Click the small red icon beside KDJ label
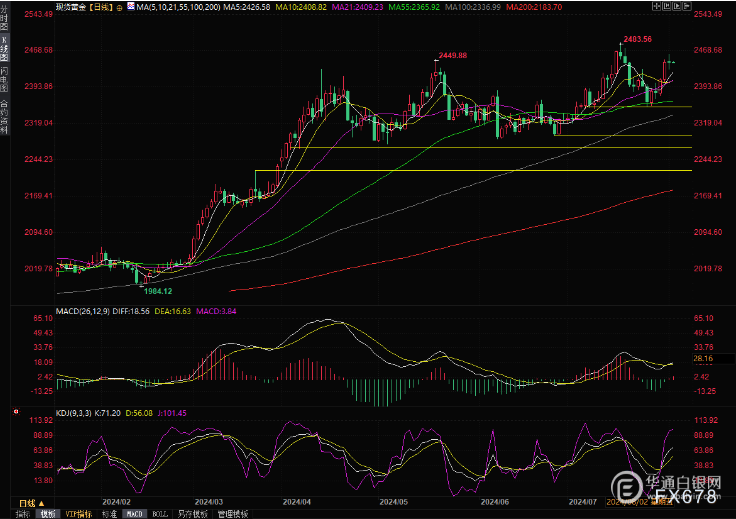 tap(15, 412)
